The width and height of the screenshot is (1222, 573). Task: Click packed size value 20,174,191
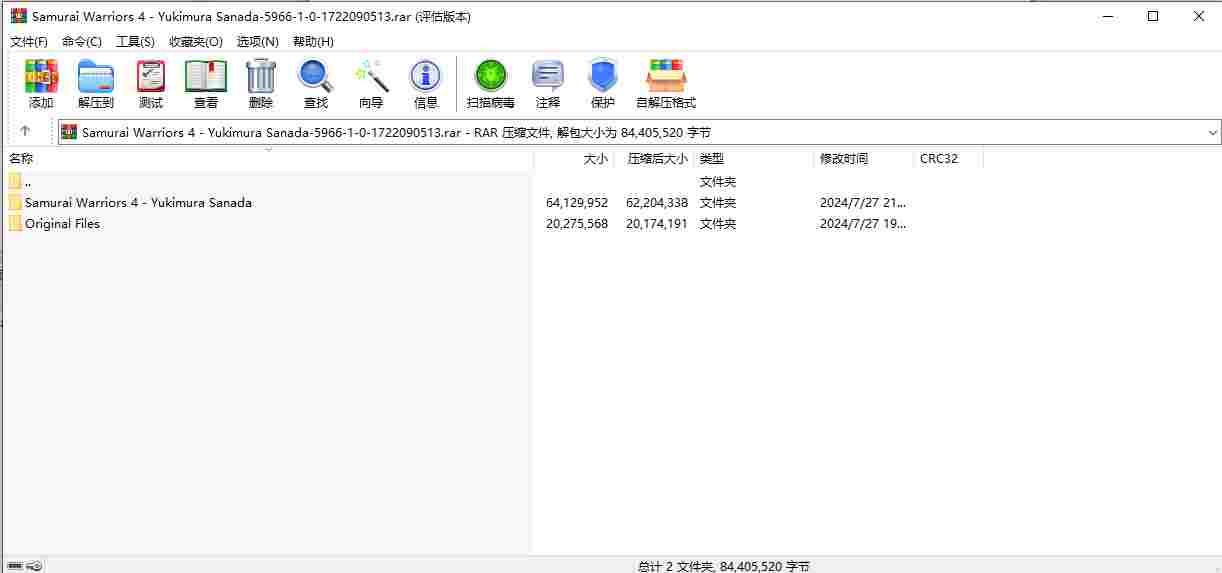pos(657,223)
